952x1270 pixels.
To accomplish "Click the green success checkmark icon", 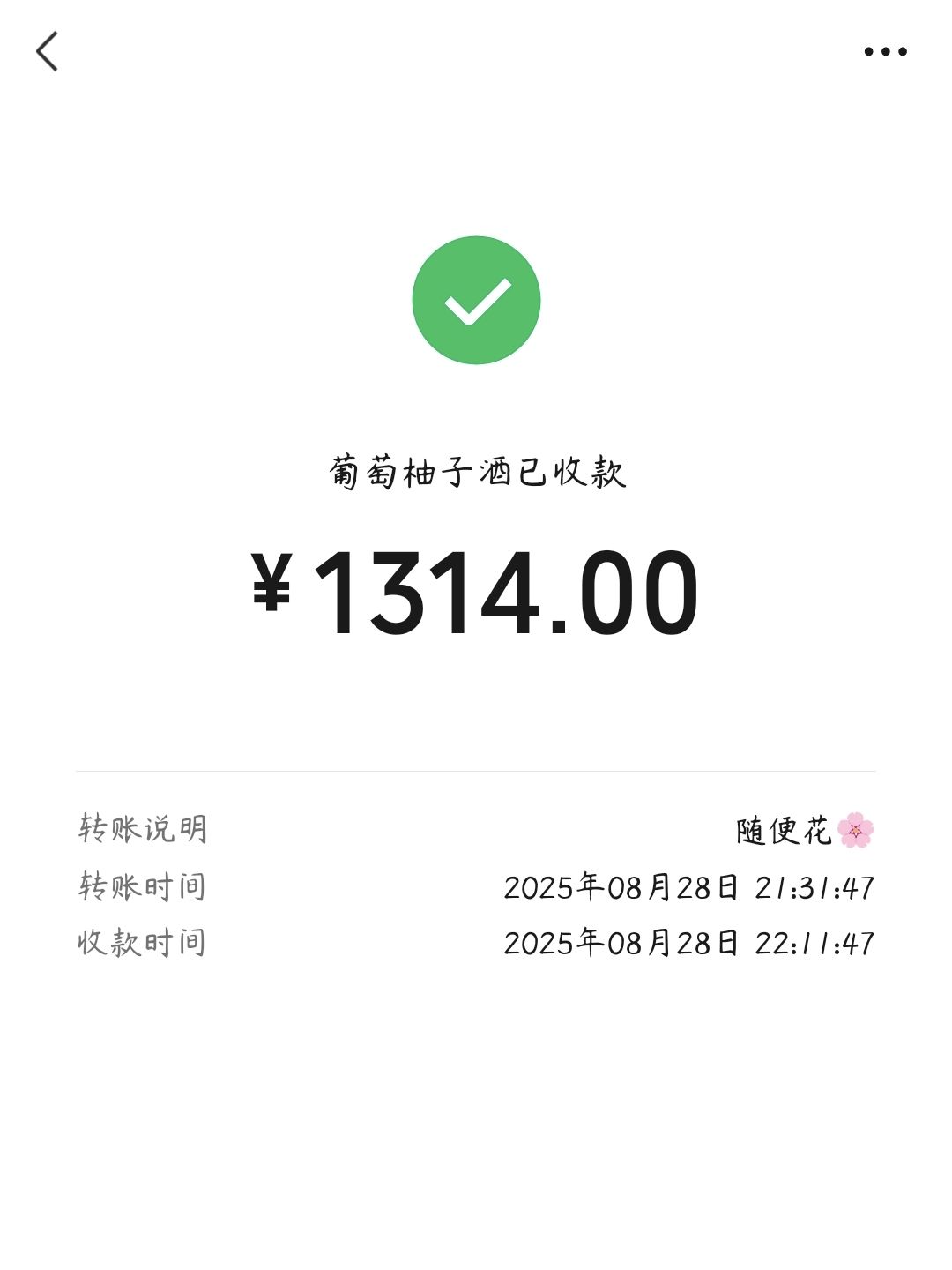I will (476, 300).
